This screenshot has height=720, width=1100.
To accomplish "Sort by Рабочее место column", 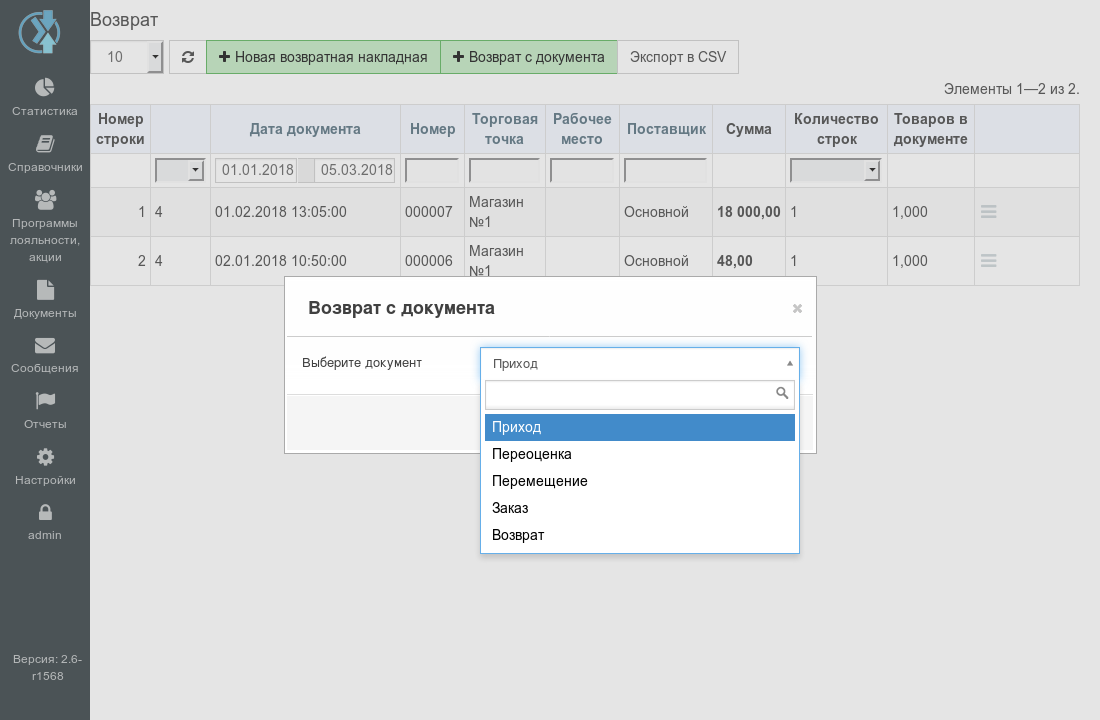I will (582, 129).
